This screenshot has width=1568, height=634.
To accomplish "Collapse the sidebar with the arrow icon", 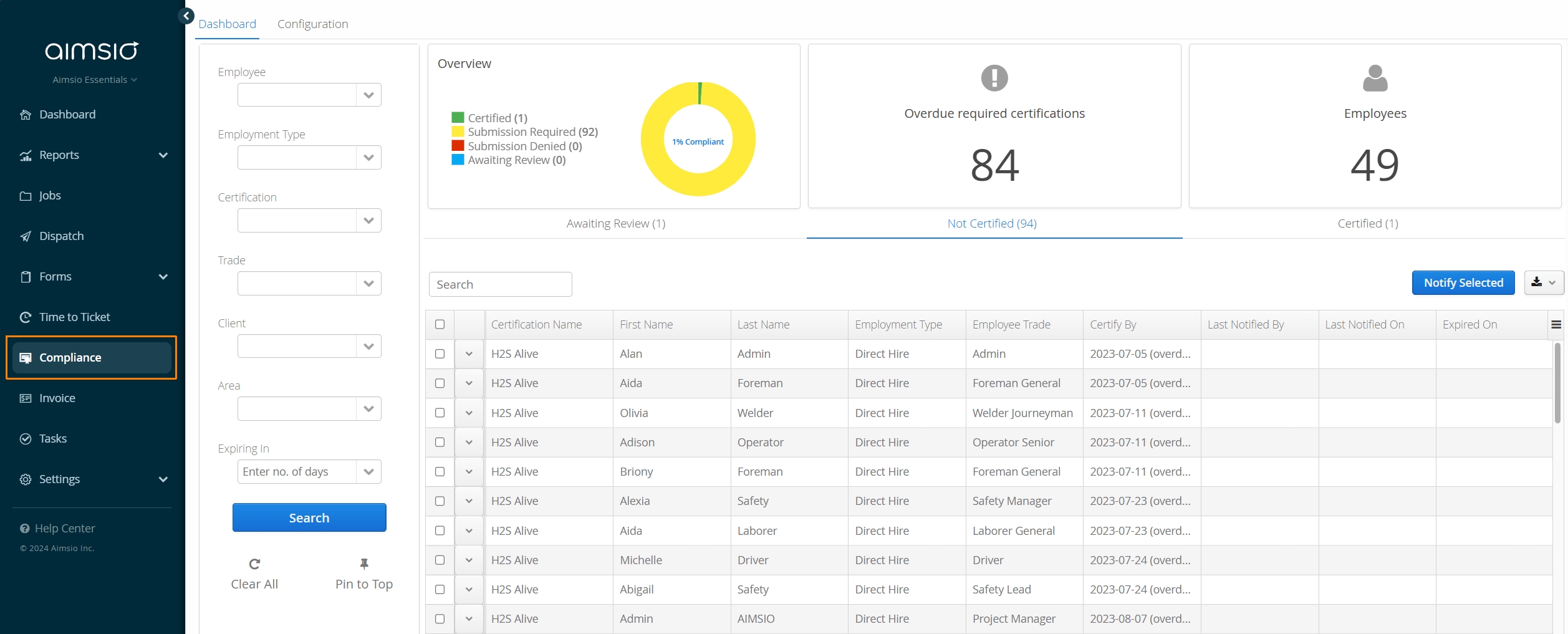I will tap(186, 16).
